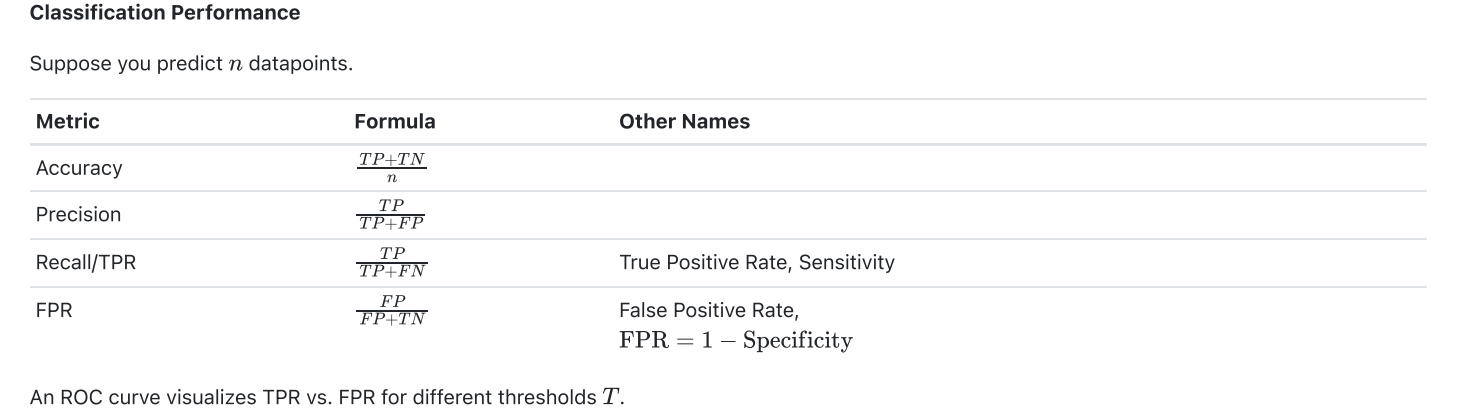This screenshot has height=418, width=1478.
Task: Select the Metric column header
Action: pos(68,122)
